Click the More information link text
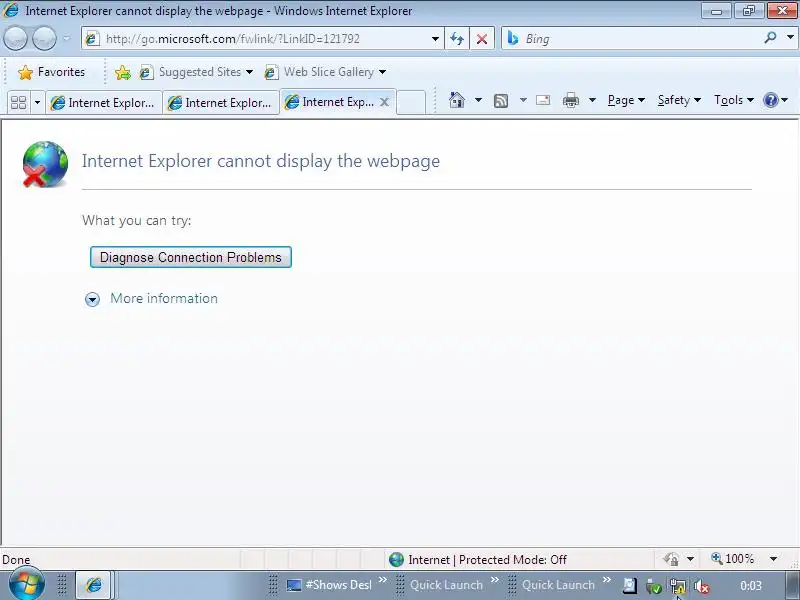The image size is (800, 600). 164,298
